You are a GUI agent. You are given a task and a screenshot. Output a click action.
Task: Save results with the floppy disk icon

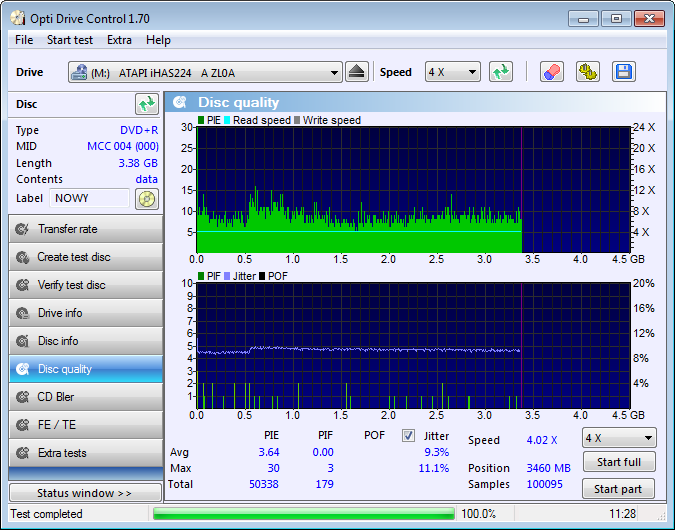click(624, 72)
